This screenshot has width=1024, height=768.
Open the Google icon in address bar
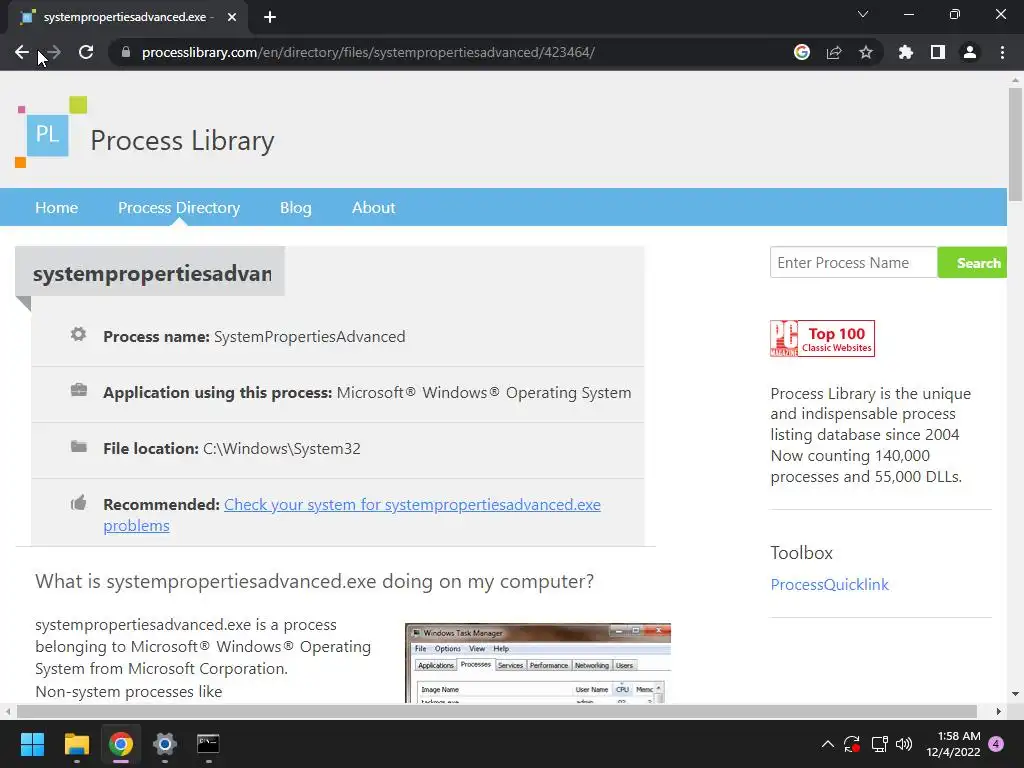[802, 52]
